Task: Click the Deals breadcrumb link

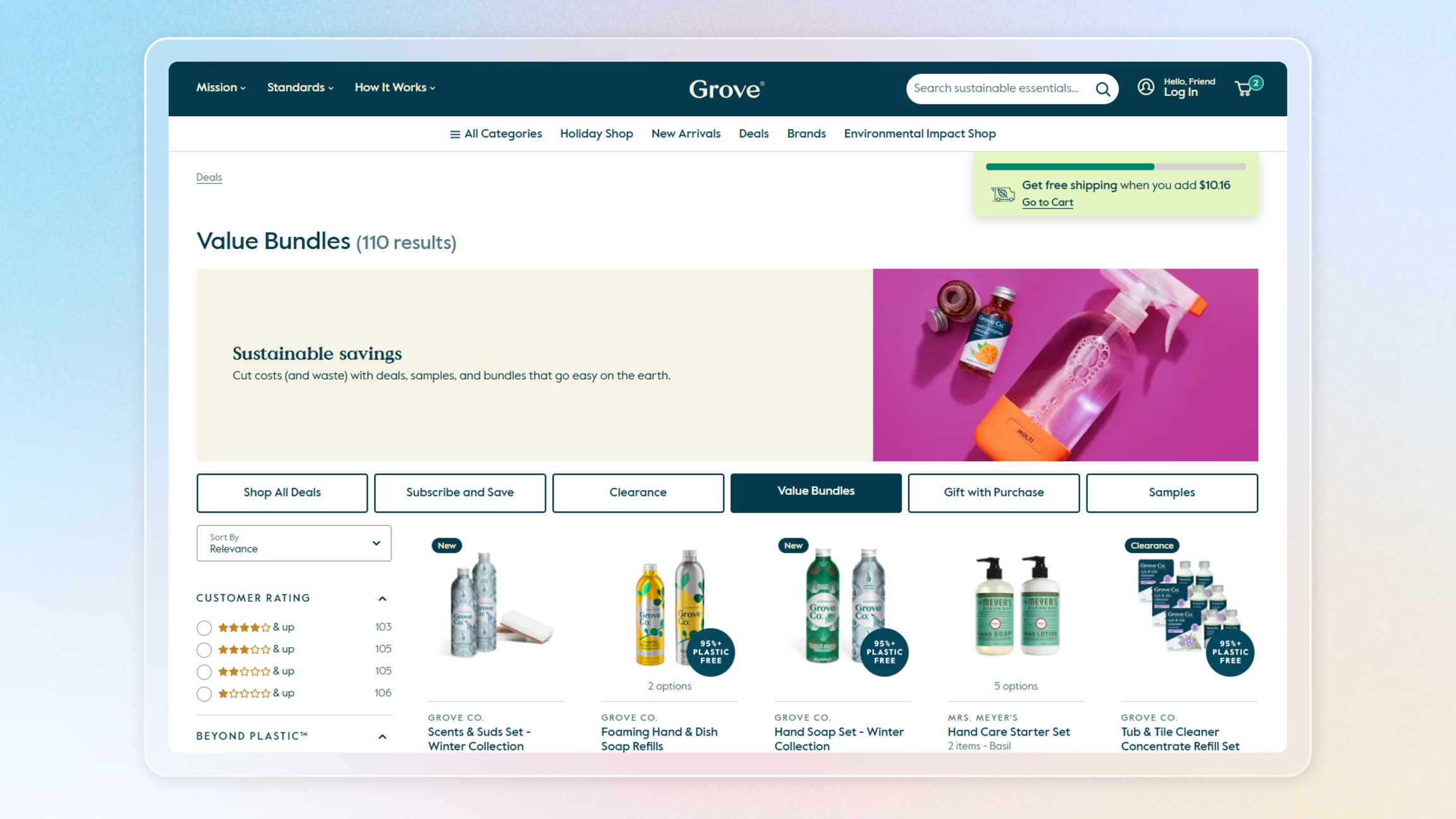Action: 209,178
